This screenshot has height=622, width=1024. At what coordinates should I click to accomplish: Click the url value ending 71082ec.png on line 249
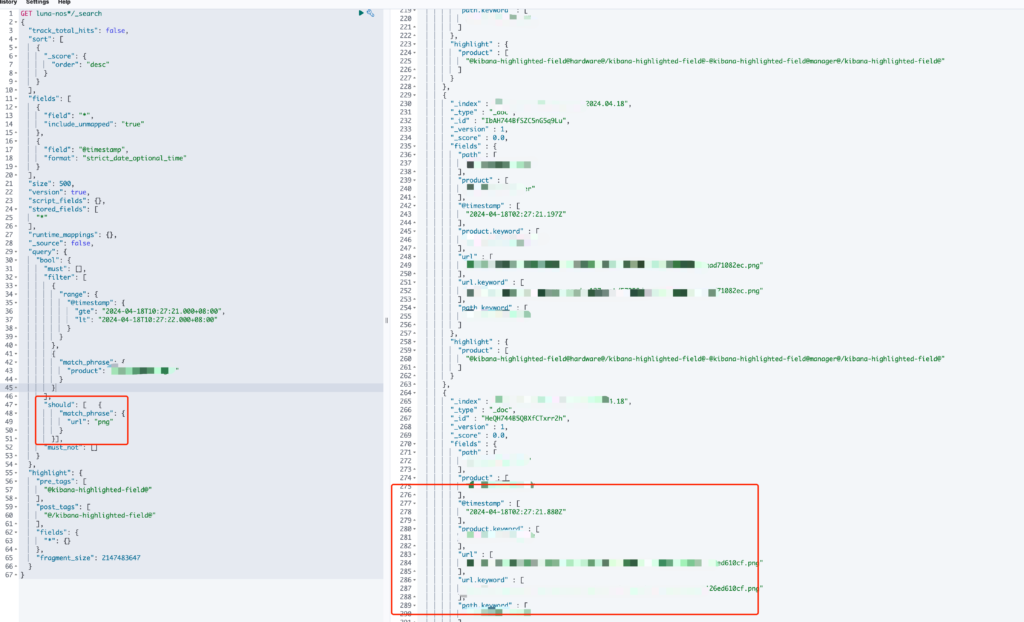(615, 265)
